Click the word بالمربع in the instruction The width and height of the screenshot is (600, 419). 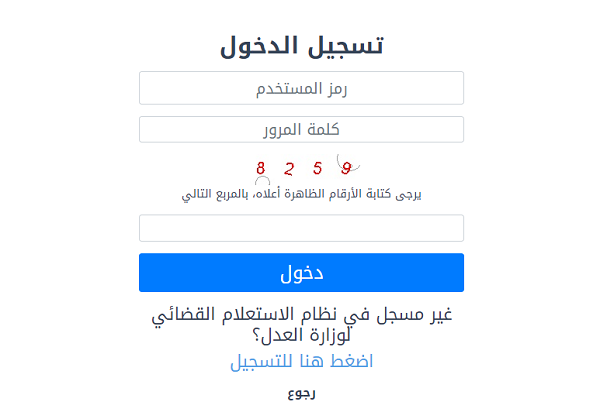[x=232, y=194]
